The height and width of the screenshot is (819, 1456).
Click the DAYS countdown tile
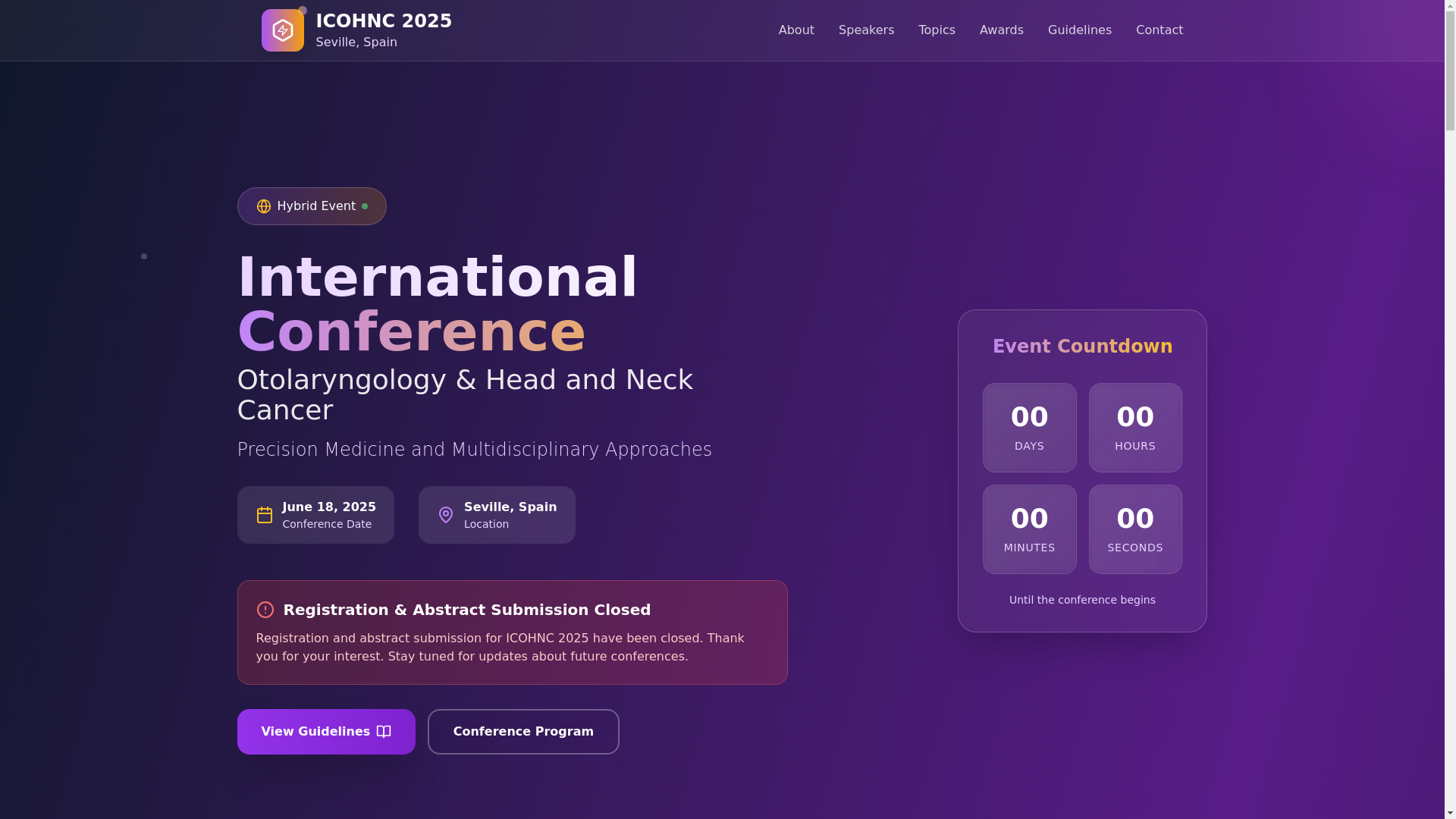[x=1029, y=428]
